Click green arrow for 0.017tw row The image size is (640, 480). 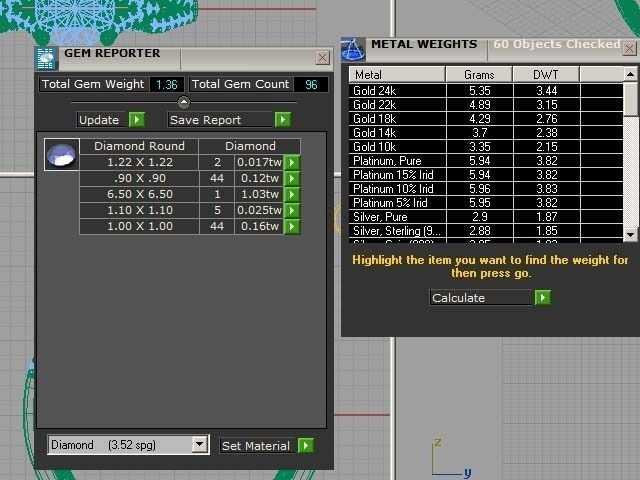pos(292,162)
